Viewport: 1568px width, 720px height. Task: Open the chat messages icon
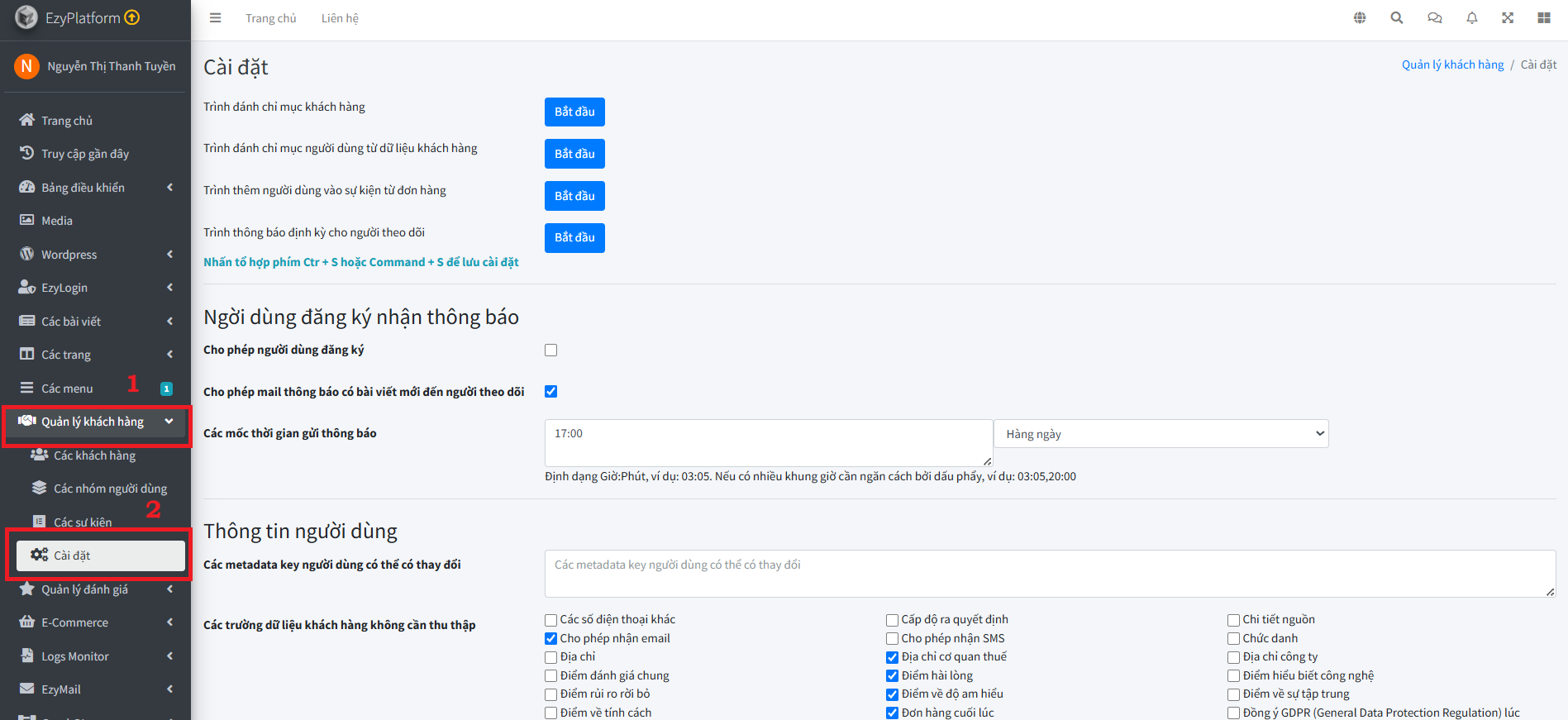[x=1435, y=18]
